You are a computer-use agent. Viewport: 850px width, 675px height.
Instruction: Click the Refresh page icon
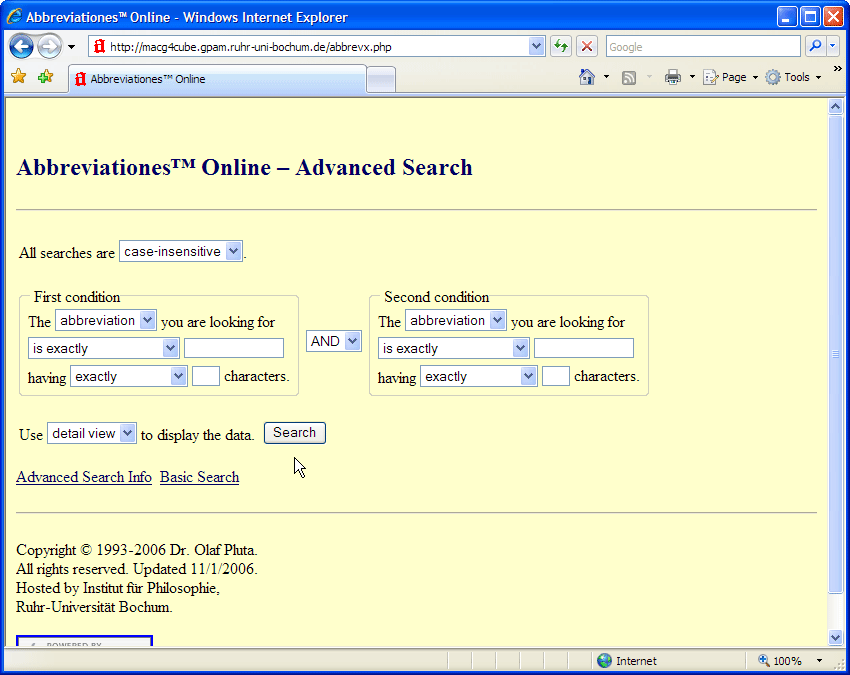point(561,47)
